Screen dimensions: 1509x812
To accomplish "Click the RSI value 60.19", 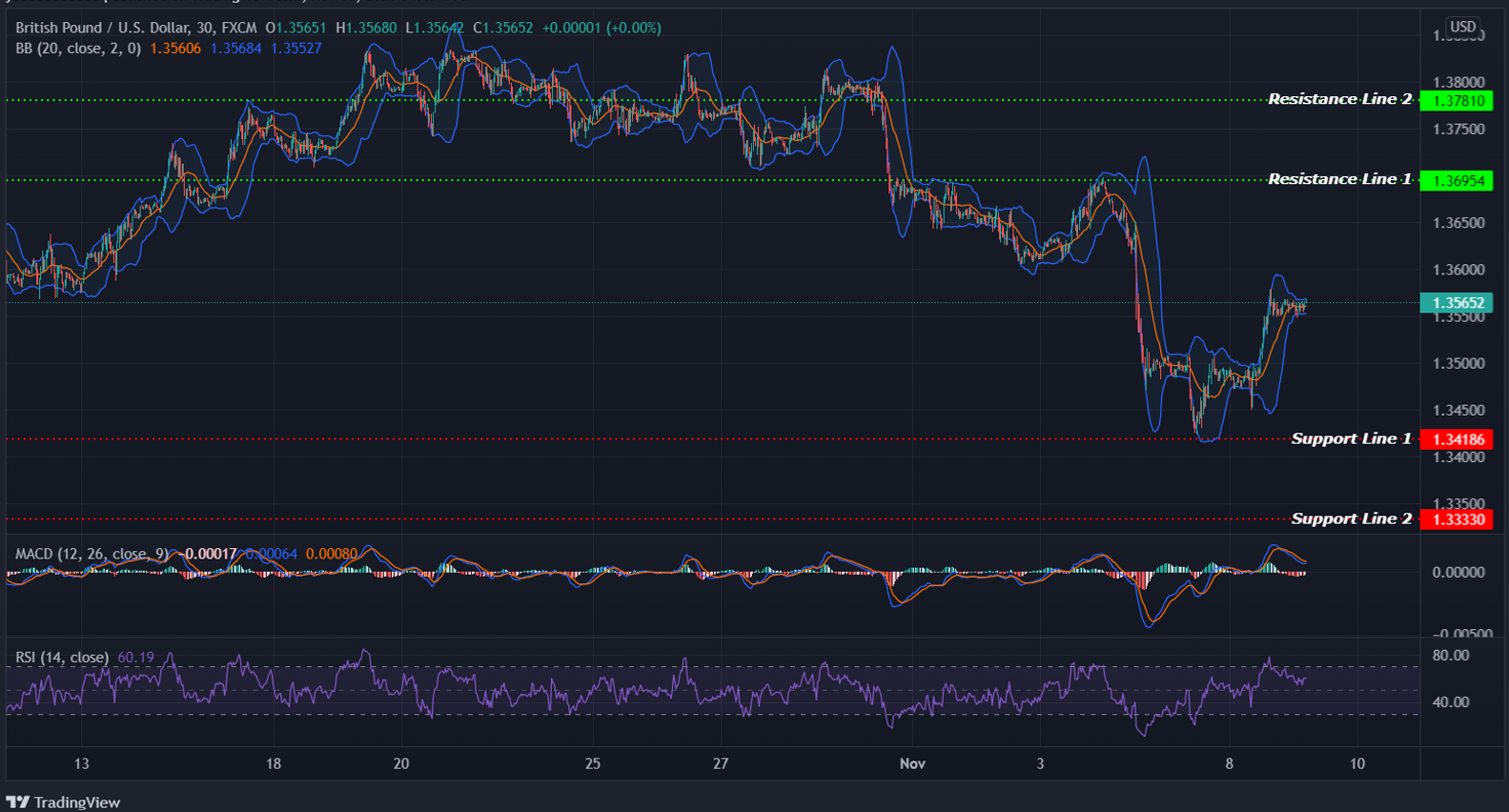I will (135, 658).
